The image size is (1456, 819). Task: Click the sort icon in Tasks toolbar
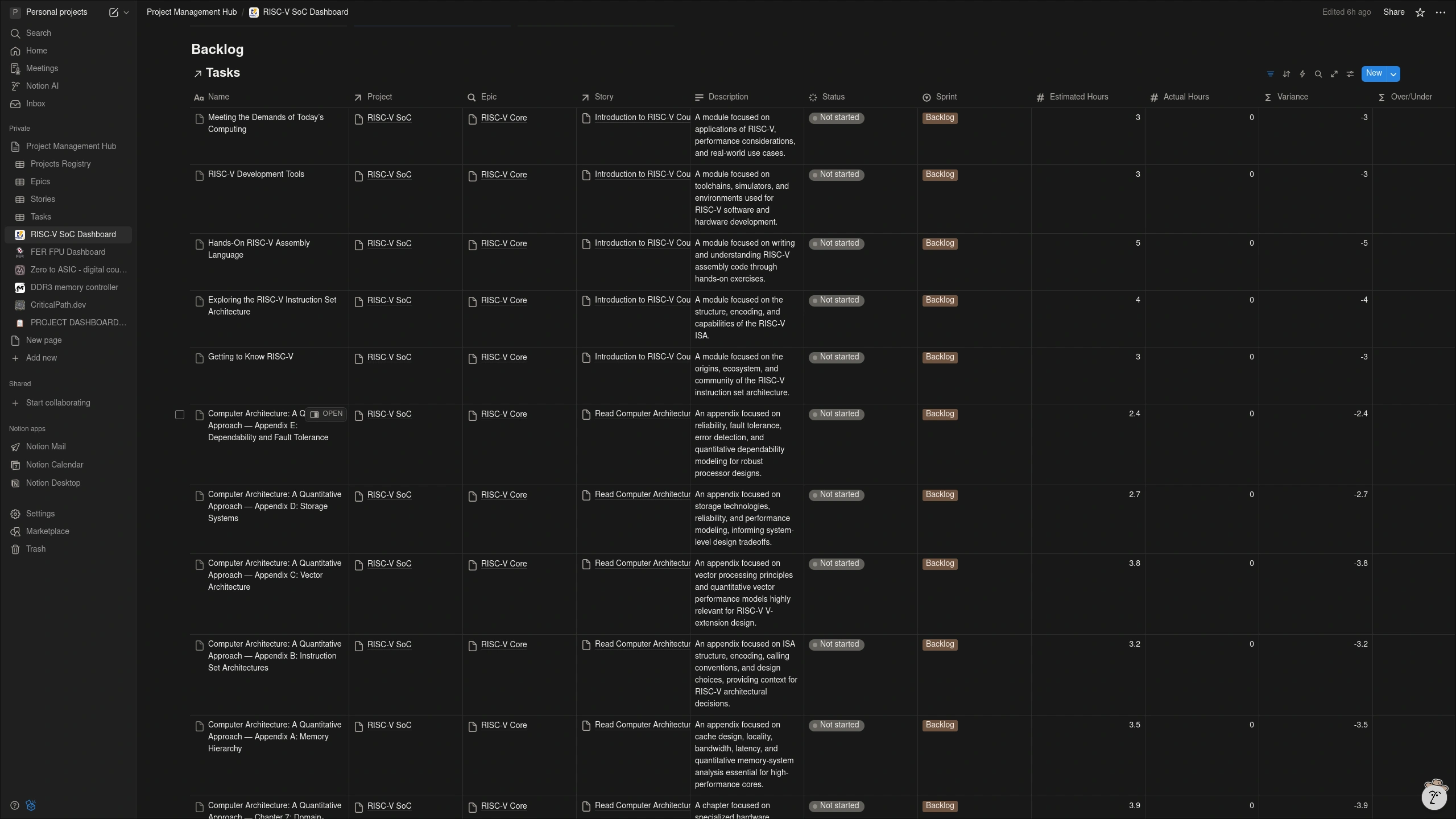tap(1286, 74)
